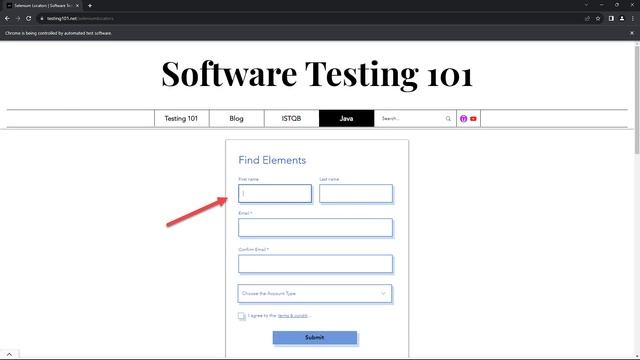Click the Find Elements heading text
This screenshot has height=360, width=640.
[272, 160]
